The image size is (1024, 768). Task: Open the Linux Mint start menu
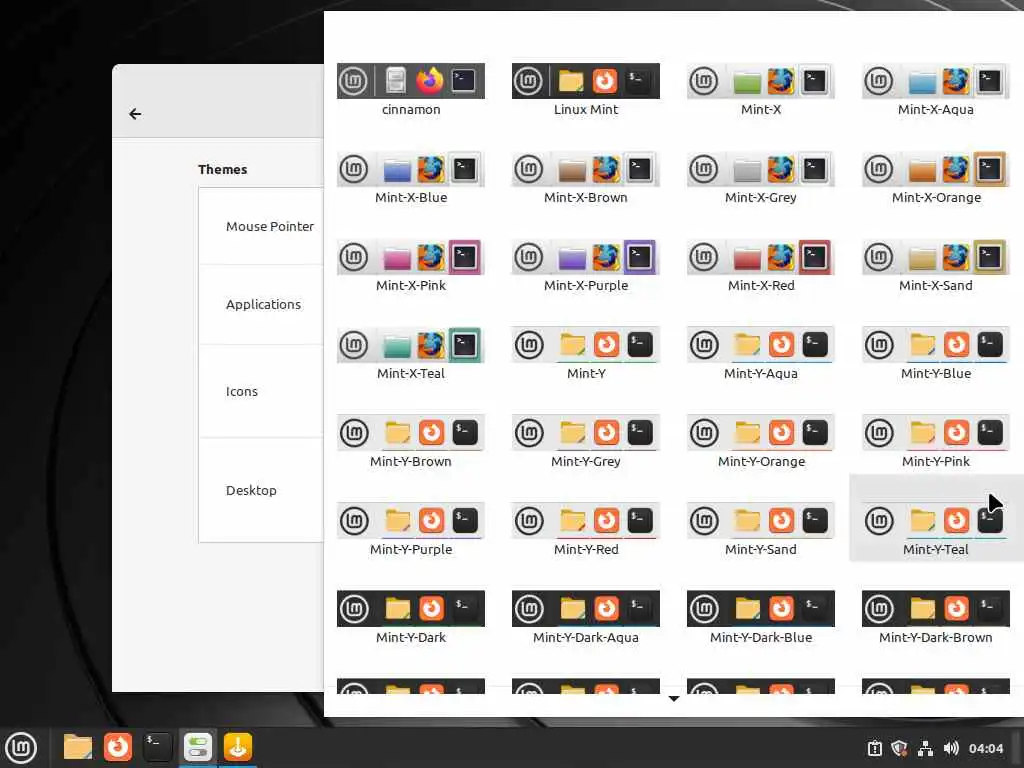pyautogui.click(x=21, y=747)
